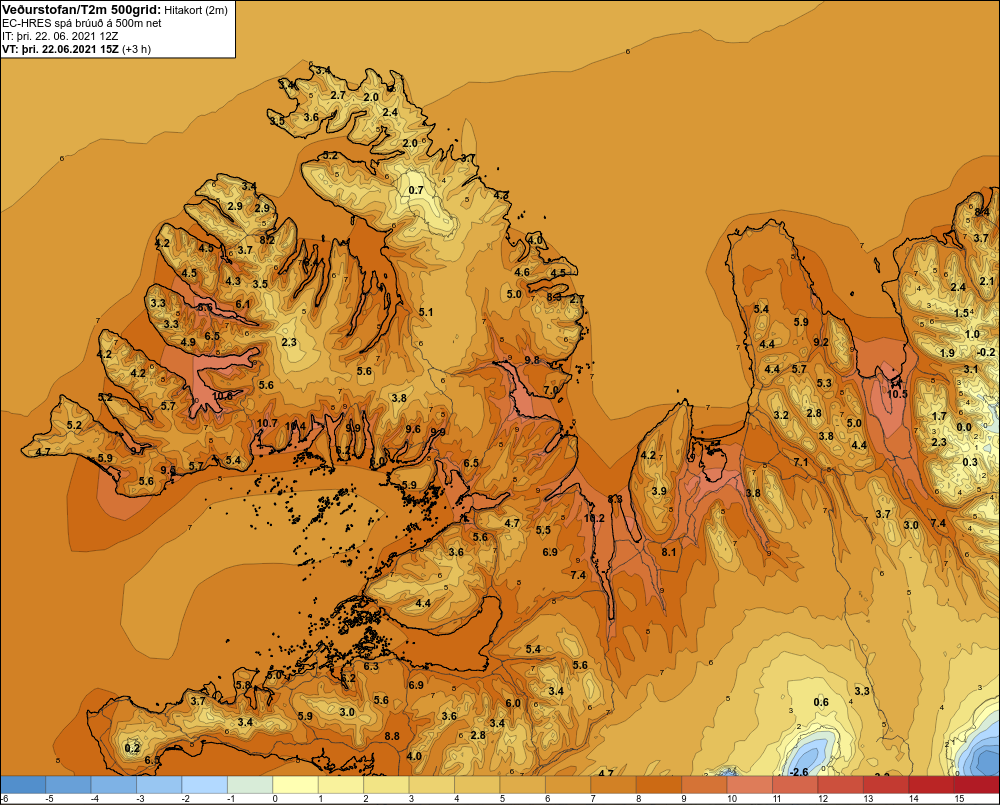Click the 0.3 temperature value
This screenshot has width=1000, height=805.
pos(970,462)
